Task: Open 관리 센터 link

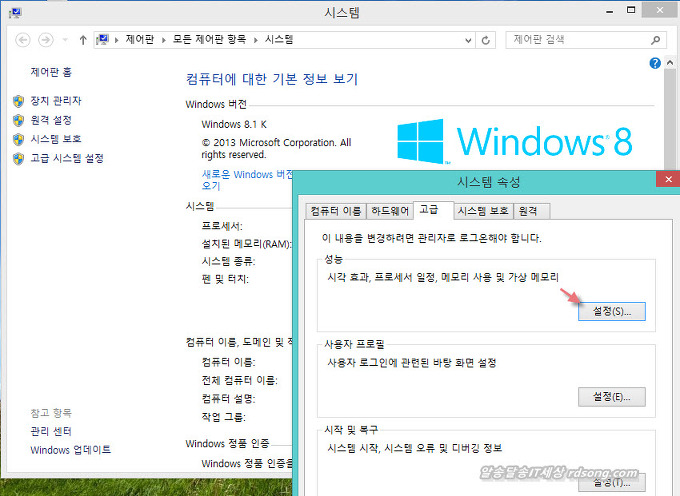Action: tap(51, 431)
